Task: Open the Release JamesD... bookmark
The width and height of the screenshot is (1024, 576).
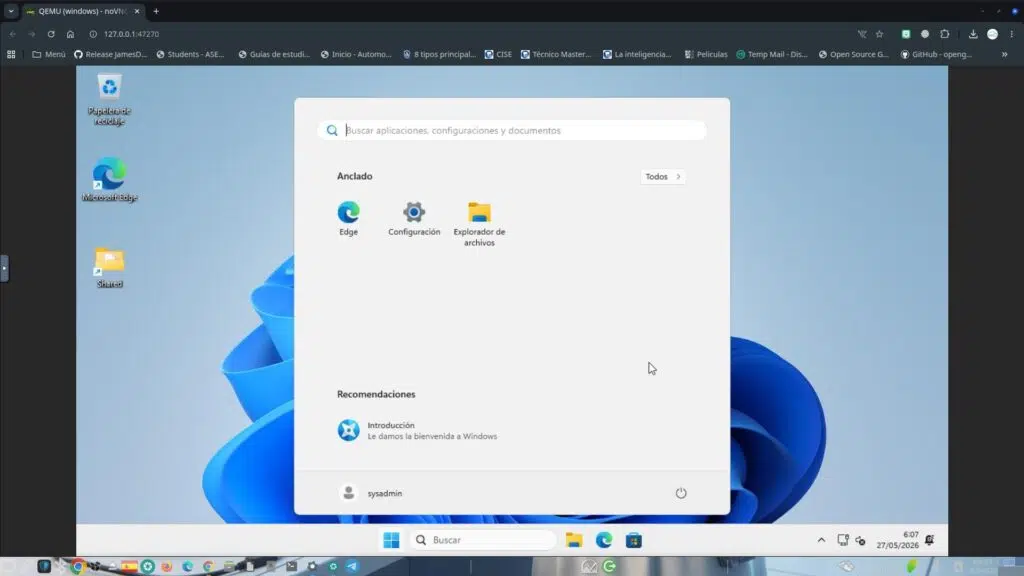Action: tap(110, 54)
